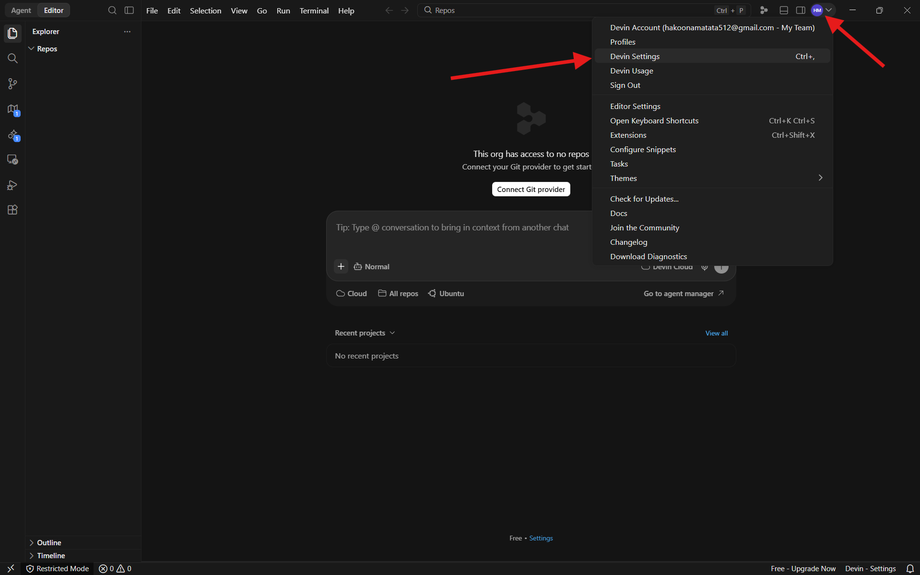Select Download Diagnostics menu item
This screenshot has width=920, height=575.
coord(712,256)
